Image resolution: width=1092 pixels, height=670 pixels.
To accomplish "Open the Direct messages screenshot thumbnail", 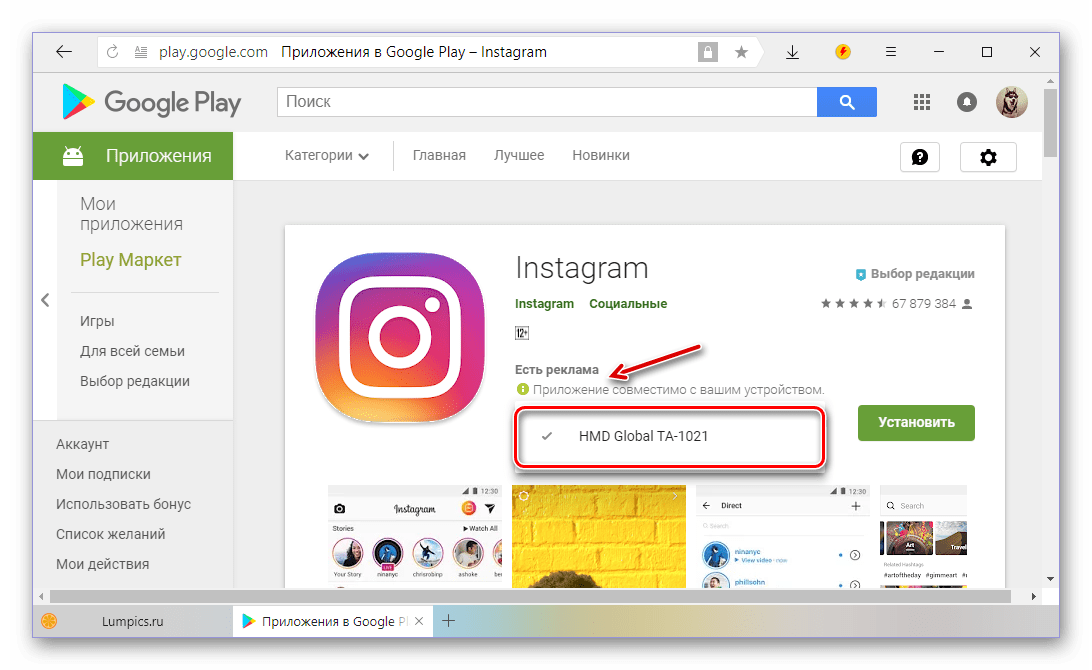I will [783, 536].
